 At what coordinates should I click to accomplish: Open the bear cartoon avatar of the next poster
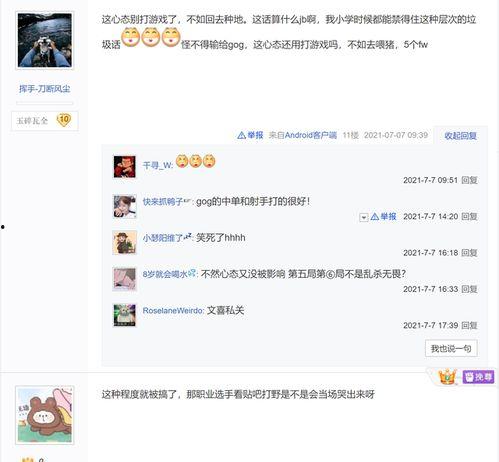coord(44,415)
